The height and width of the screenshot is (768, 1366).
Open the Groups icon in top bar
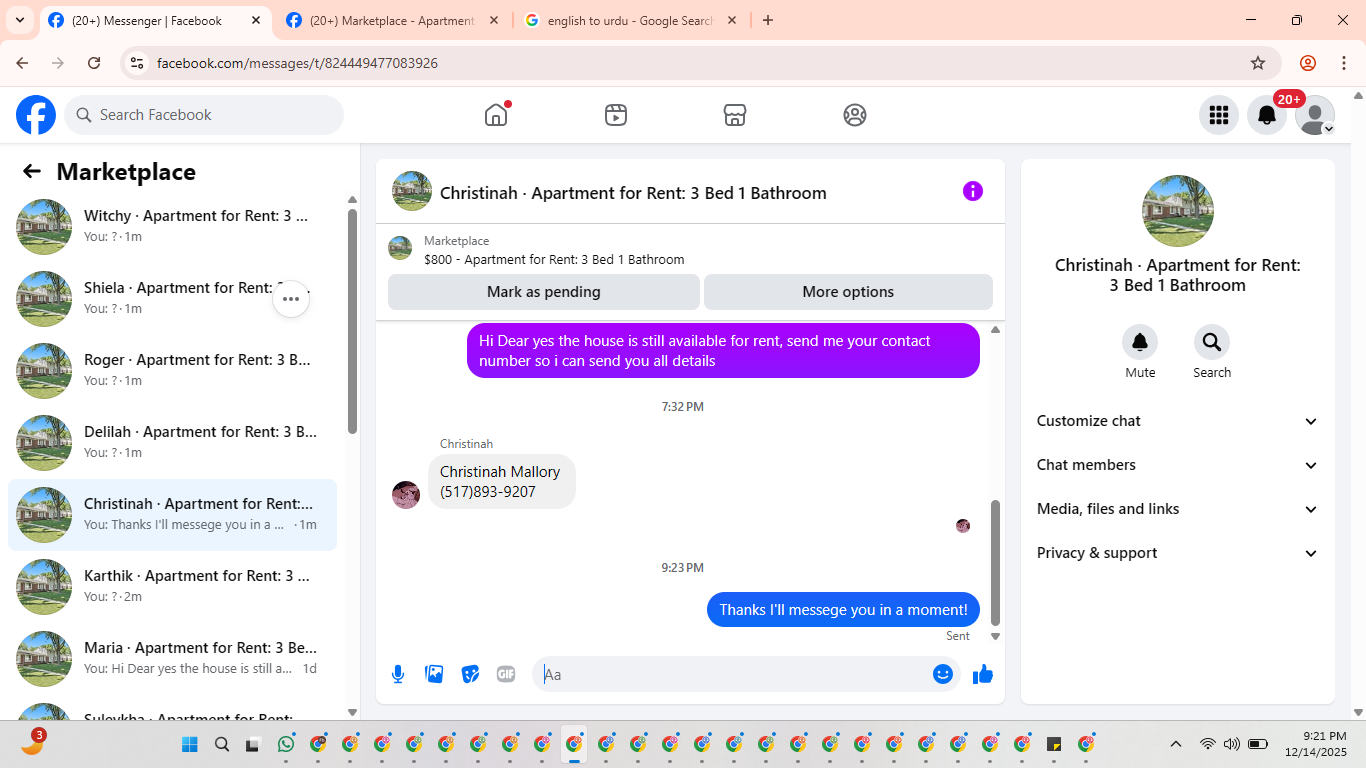click(855, 115)
